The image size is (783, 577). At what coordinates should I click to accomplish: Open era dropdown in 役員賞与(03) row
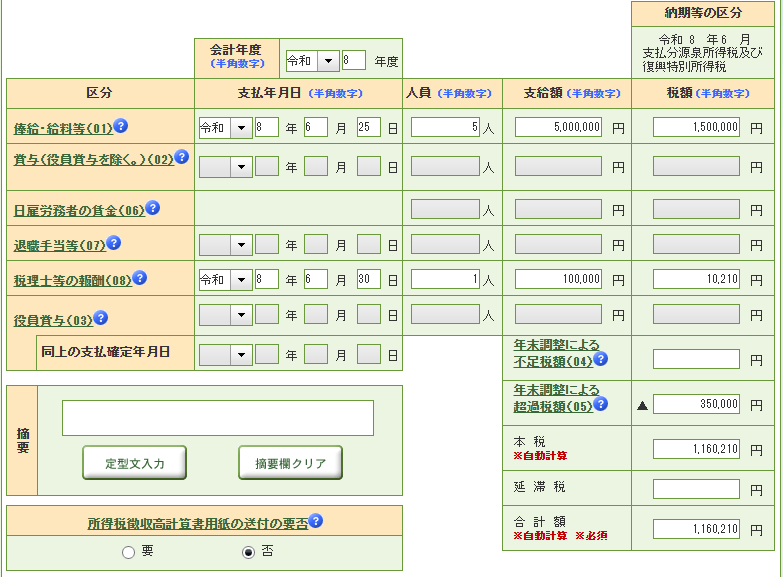click(226, 315)
